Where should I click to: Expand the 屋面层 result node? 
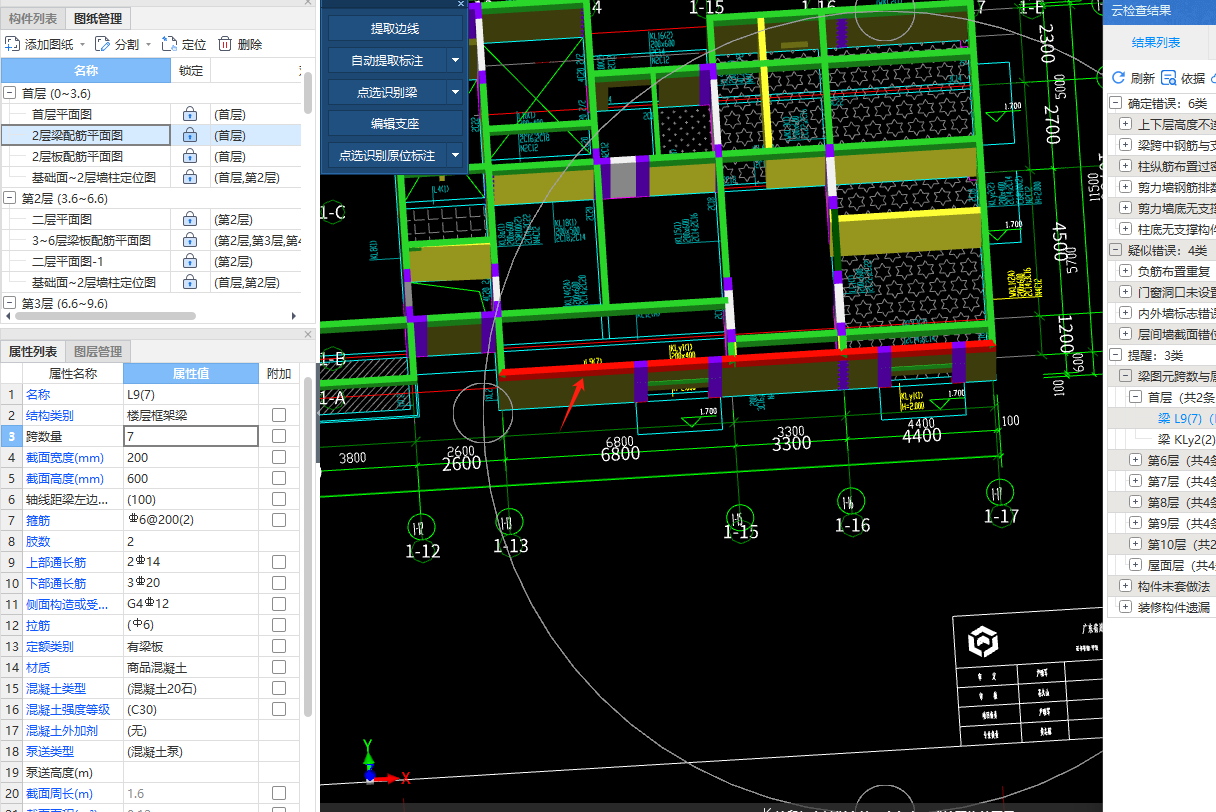tap(1135, 565)
